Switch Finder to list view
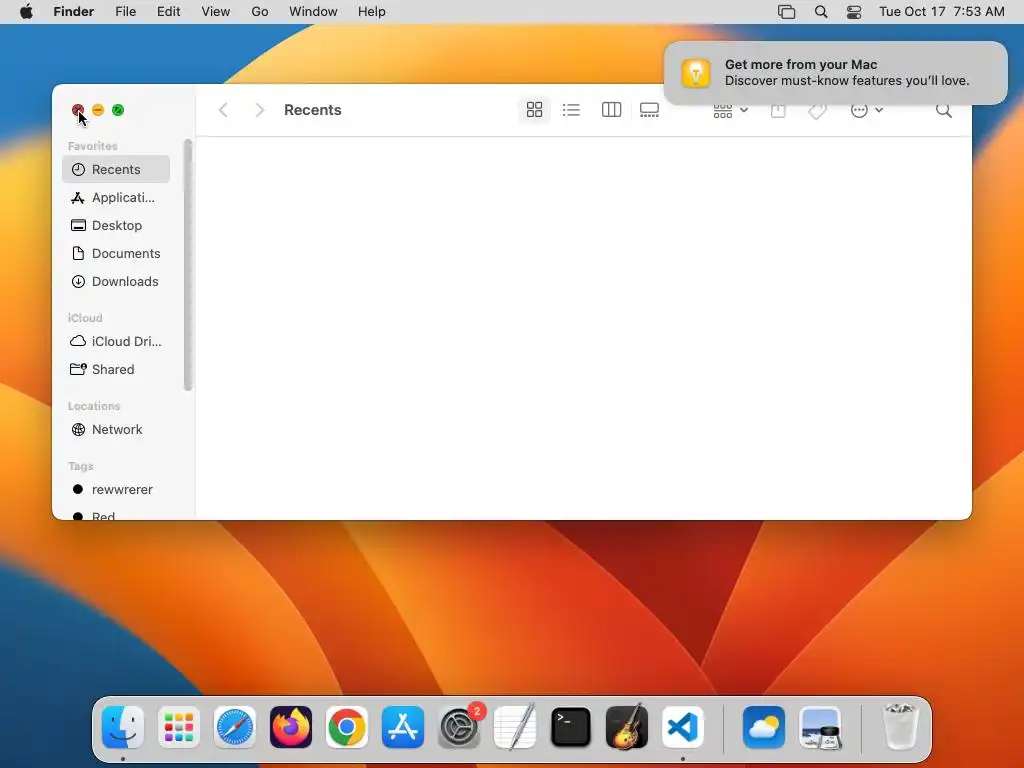1024x768 pixels. pos(571,110)
